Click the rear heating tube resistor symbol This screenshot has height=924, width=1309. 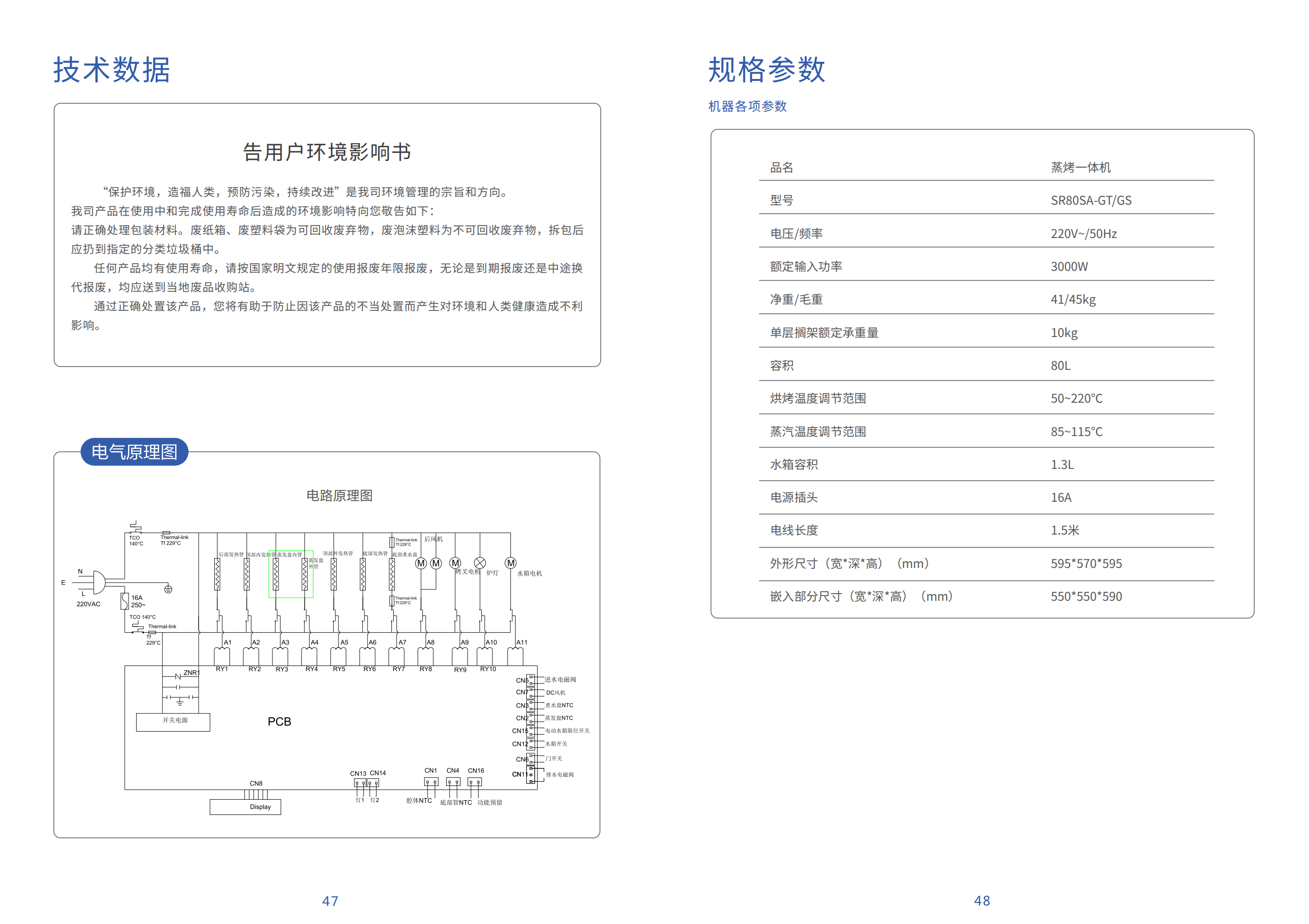[217, 574]
